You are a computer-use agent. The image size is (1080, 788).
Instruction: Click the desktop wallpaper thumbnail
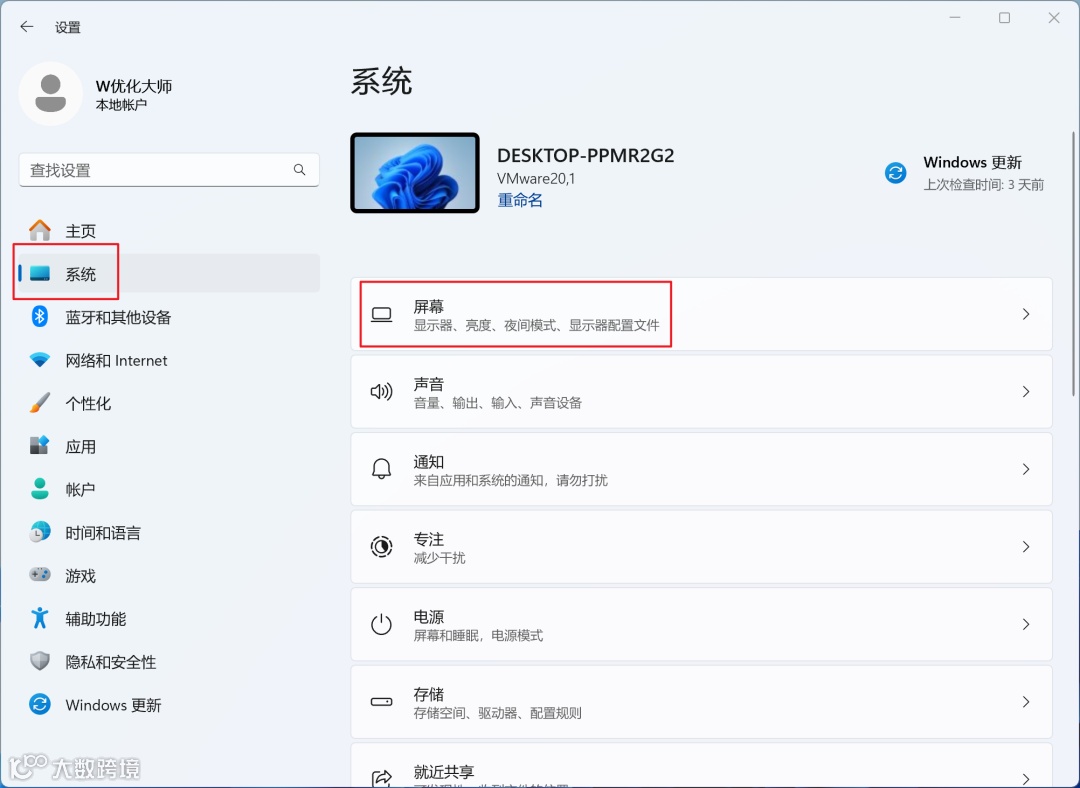[x=415, y=172]
